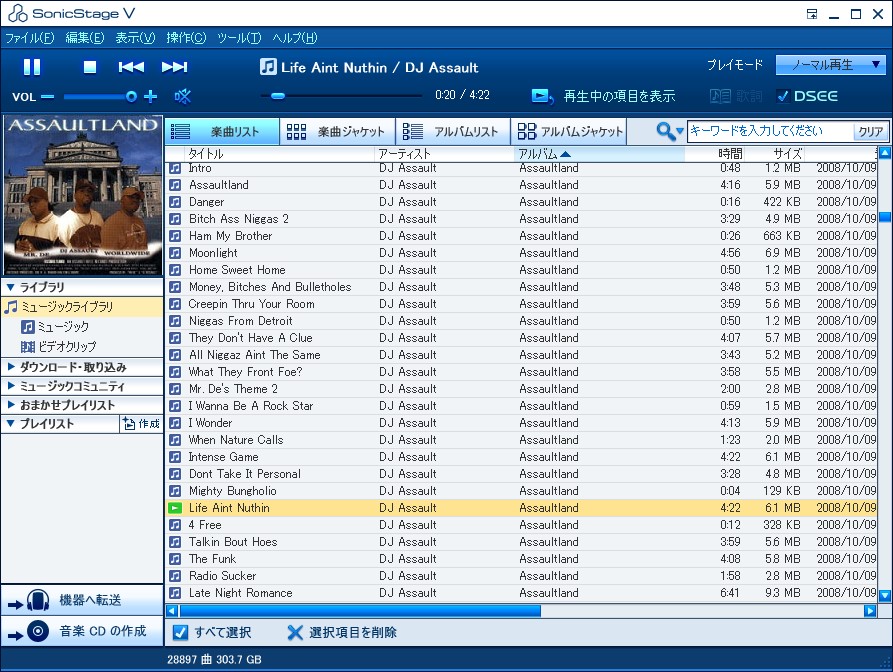Open the アルバムジャケット view
Viewport: 893px width, 672px height.
click(525, 131)
